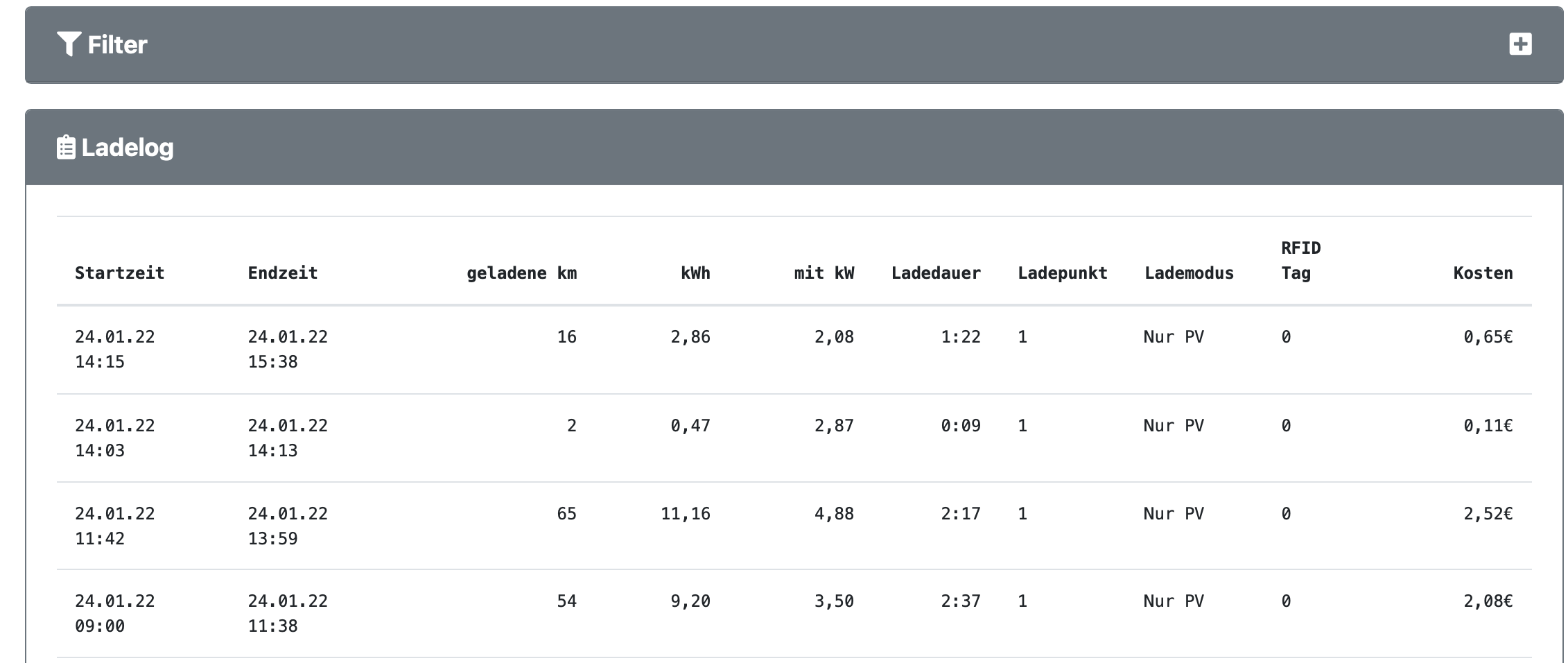Screen dimensions: 1568x663
Task: Click the 11,16 kWh value
Action: [x=685, y=514]
